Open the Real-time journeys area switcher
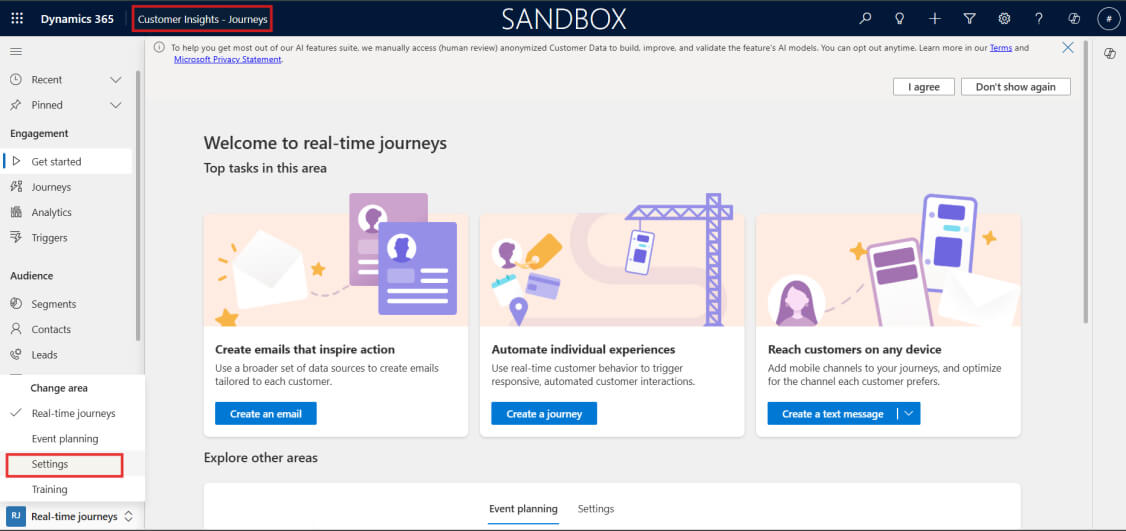The image size is (1126, 531). pos(70,516)
